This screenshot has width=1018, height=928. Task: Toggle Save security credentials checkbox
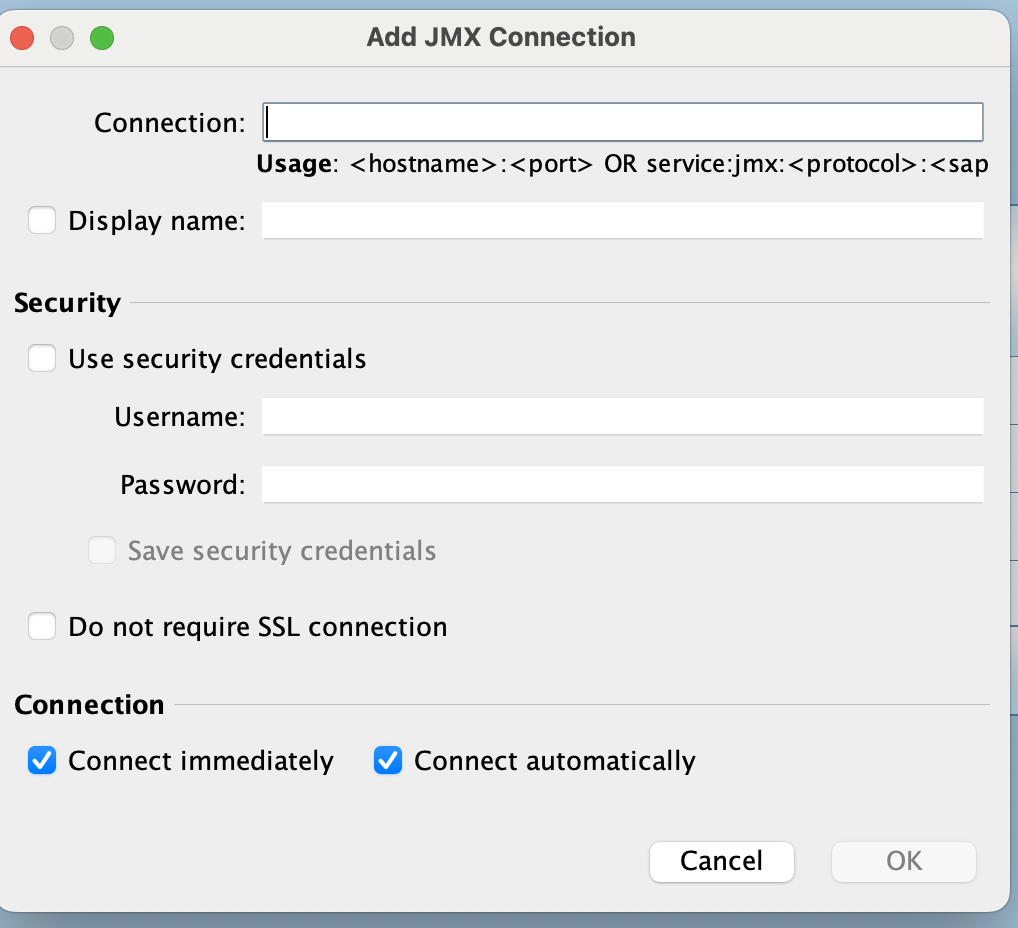tap(102, 550)
